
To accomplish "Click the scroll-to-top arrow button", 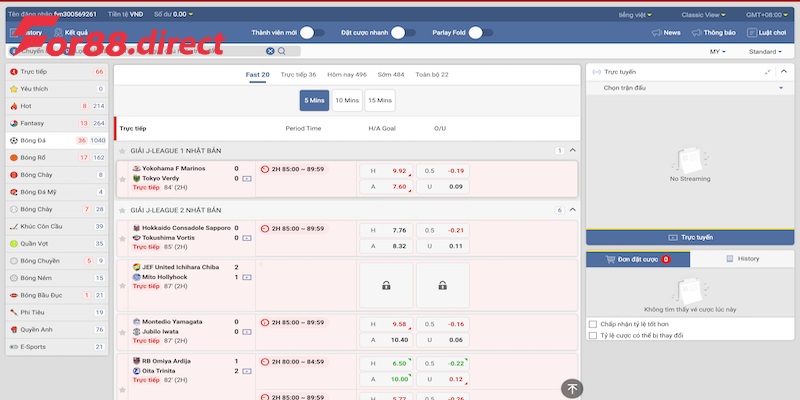I will [571, 389].
